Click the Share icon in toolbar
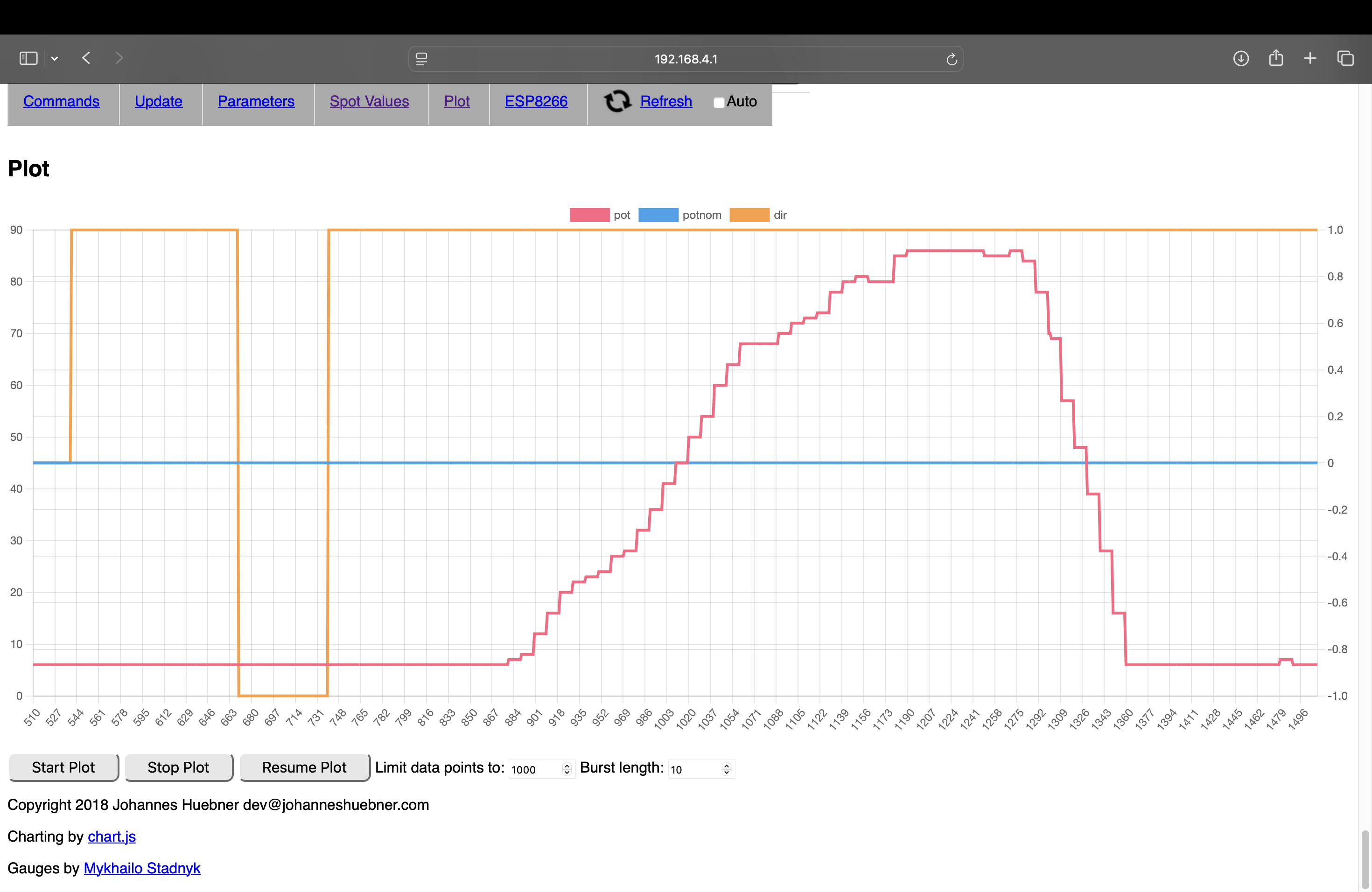This screenshot has height=892, width=1372. [1276, 58]
